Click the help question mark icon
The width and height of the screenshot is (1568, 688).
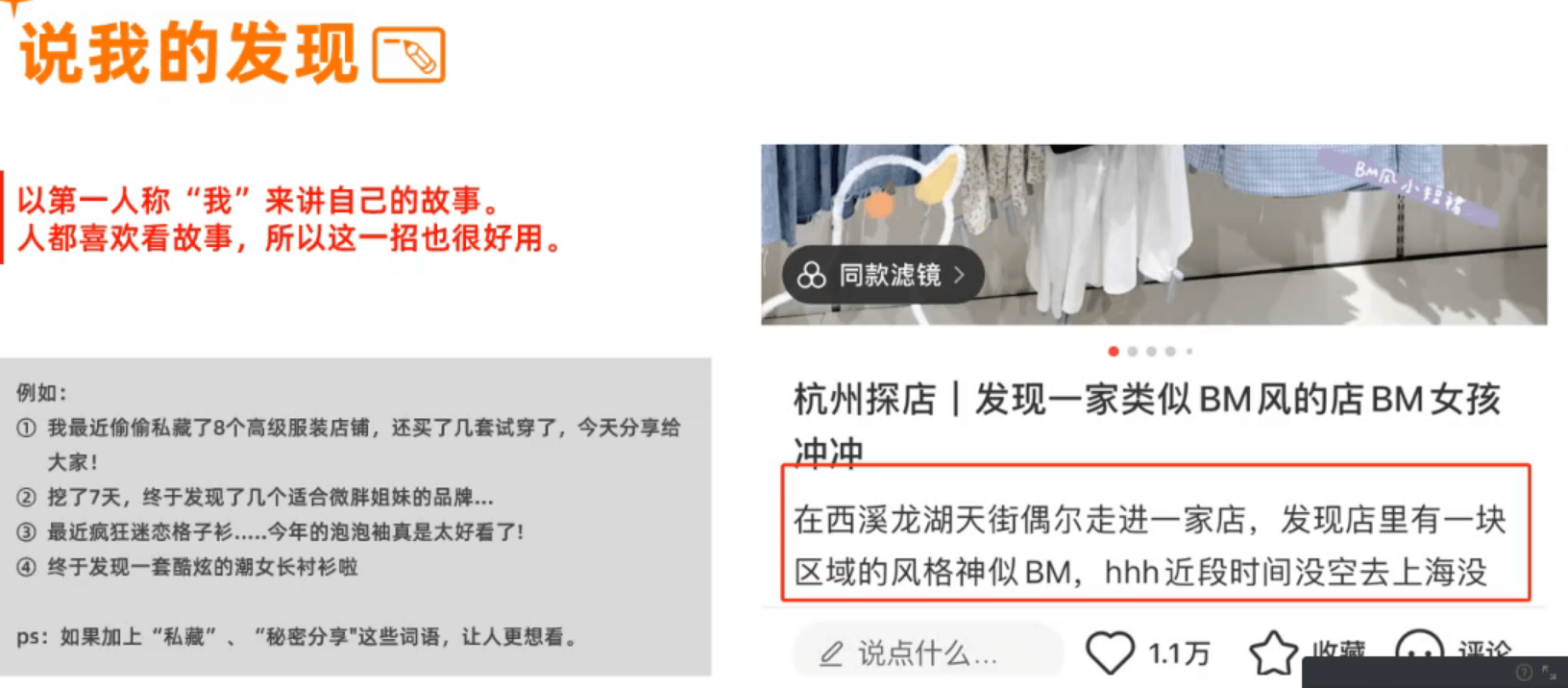pyautogui.click(x=1524, y=673)
